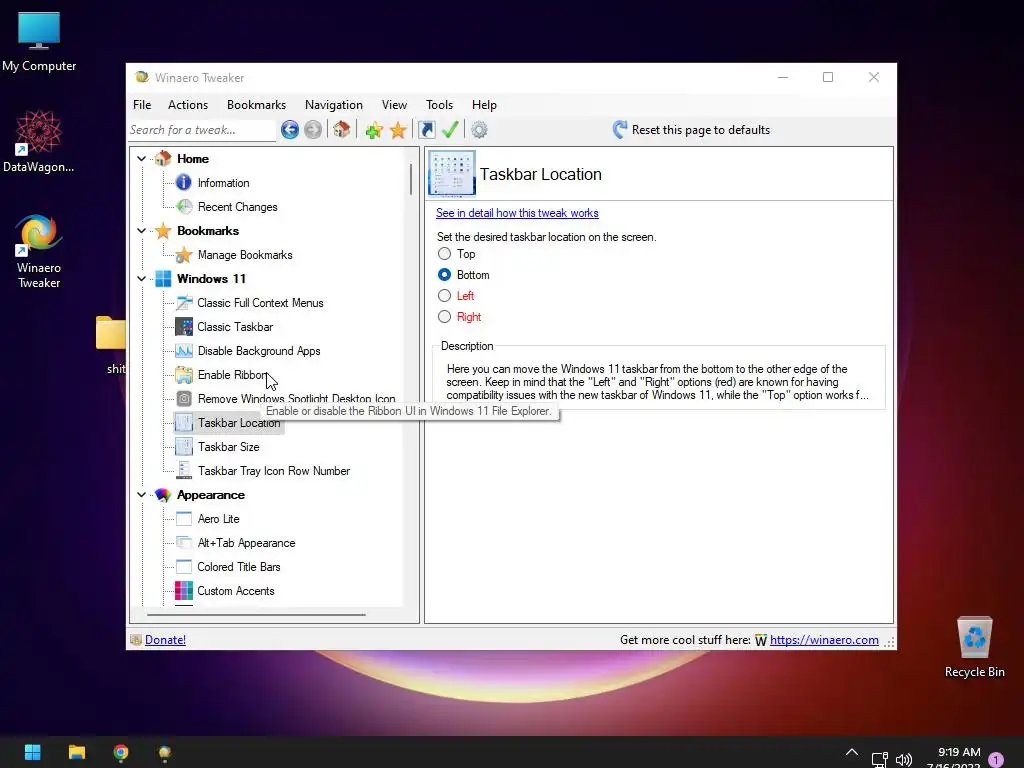This screenshot has height=768, width=1024.
Task: Add bookmark using green plus star icon
Action: pos(374,130)
